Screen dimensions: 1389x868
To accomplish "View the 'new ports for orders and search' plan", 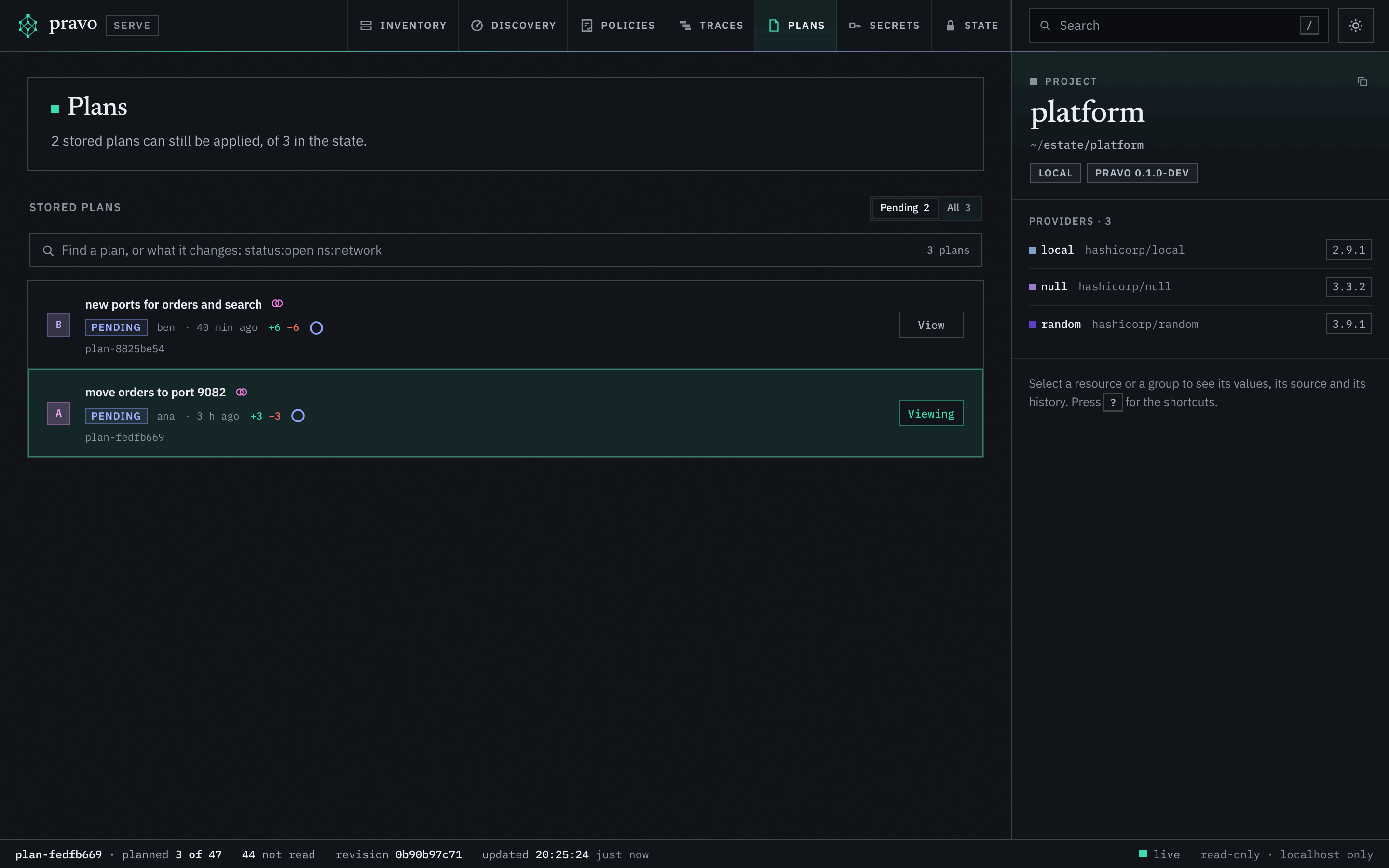I will point(931,325).
